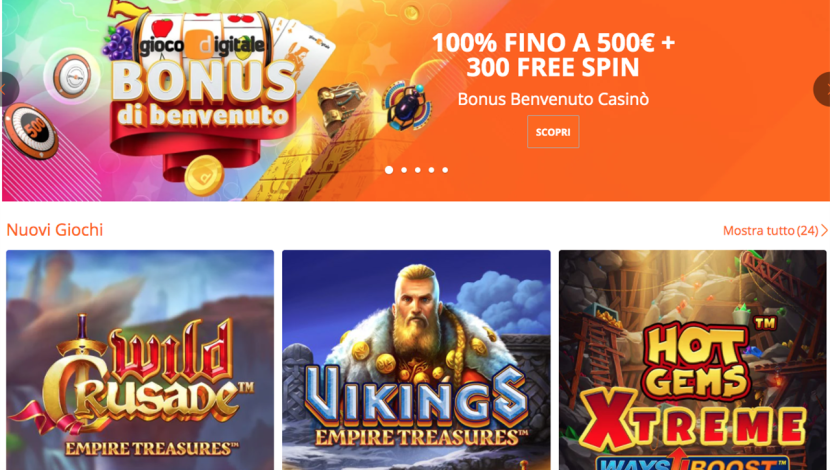Image resolution: width=830 pixels, height=470 pixels.
Task: Advance carousel with the next slide arrow
Action: (x=822, y=89)
